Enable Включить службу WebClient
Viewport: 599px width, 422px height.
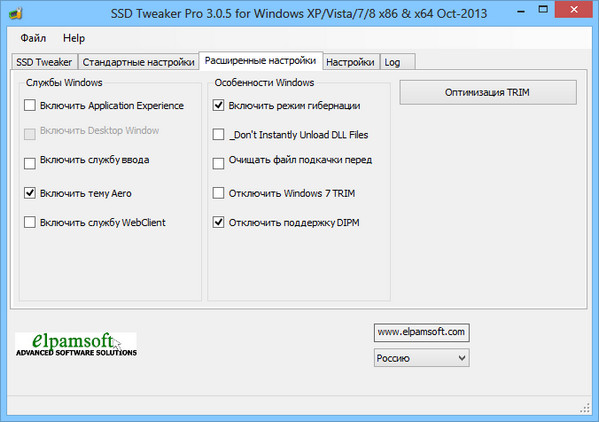coord(30,222)
